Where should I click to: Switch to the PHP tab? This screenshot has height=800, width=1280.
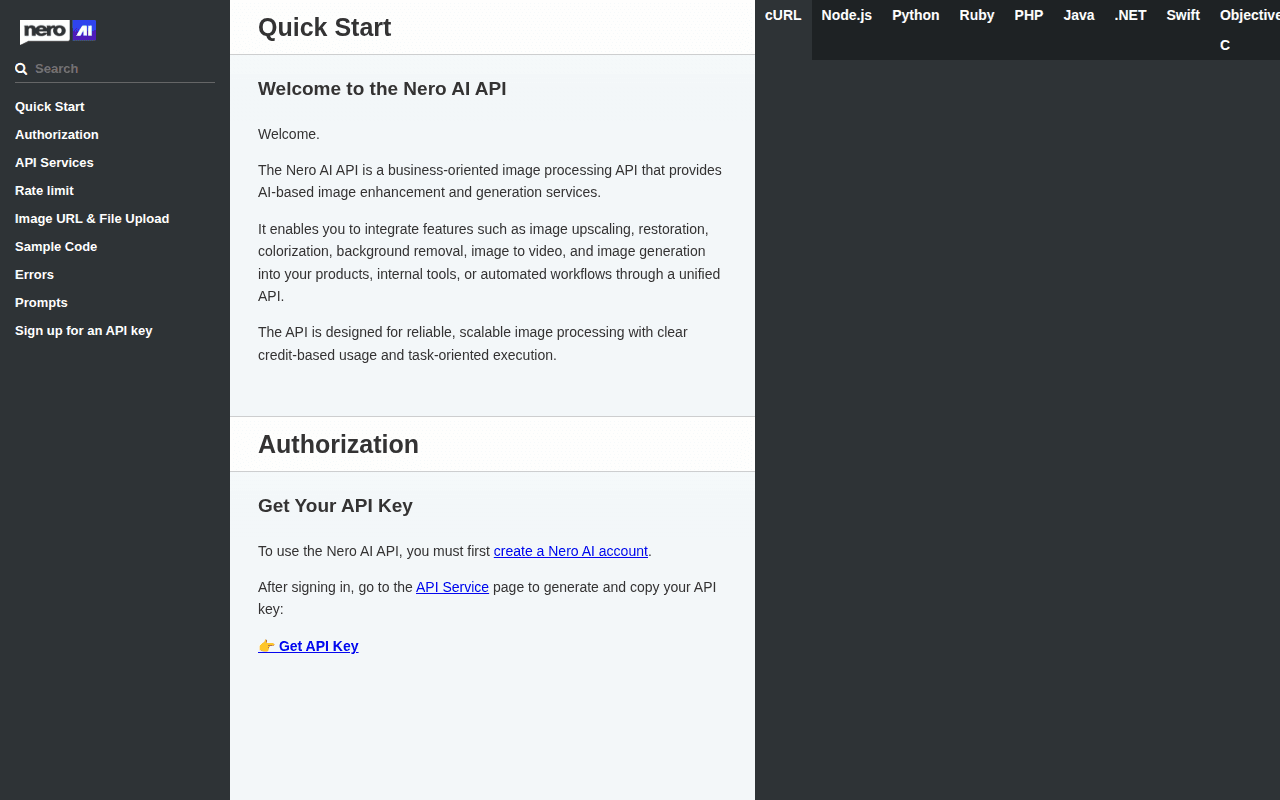(1029, 15)
